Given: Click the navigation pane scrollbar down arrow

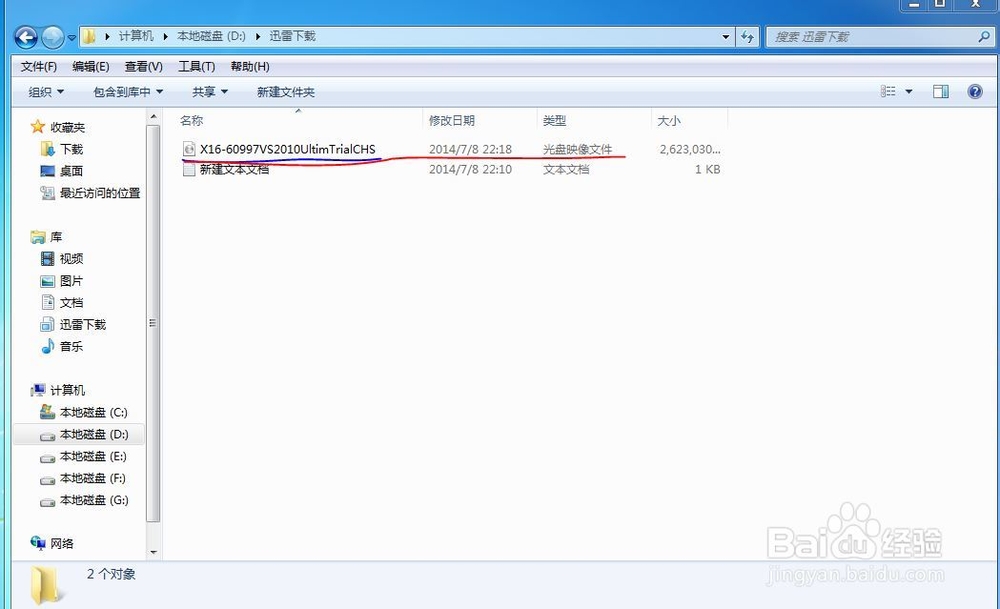Looking at the screenshot, I should 153,552.
